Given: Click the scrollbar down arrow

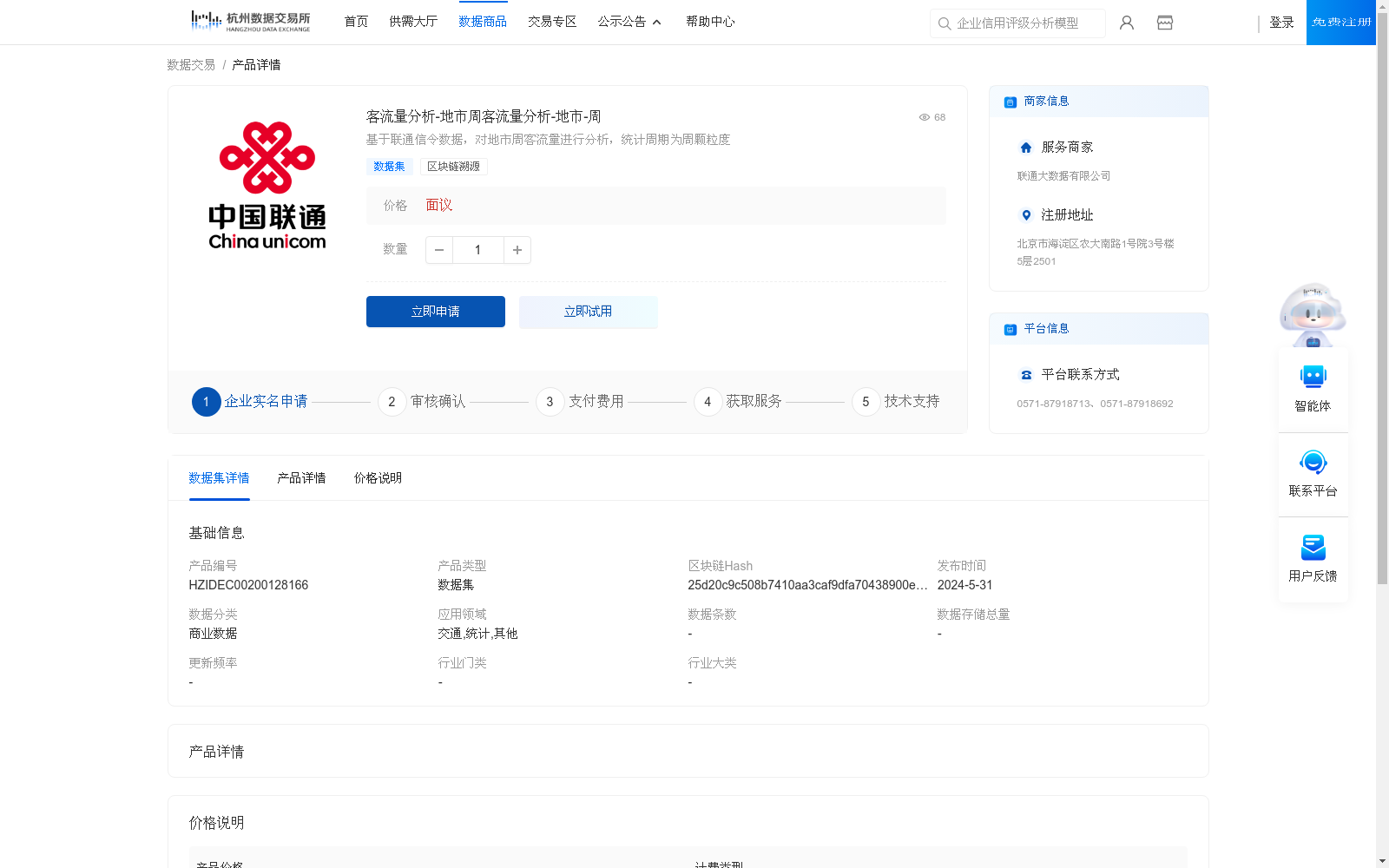Looking at the screenshot, I should point(1382,861).
